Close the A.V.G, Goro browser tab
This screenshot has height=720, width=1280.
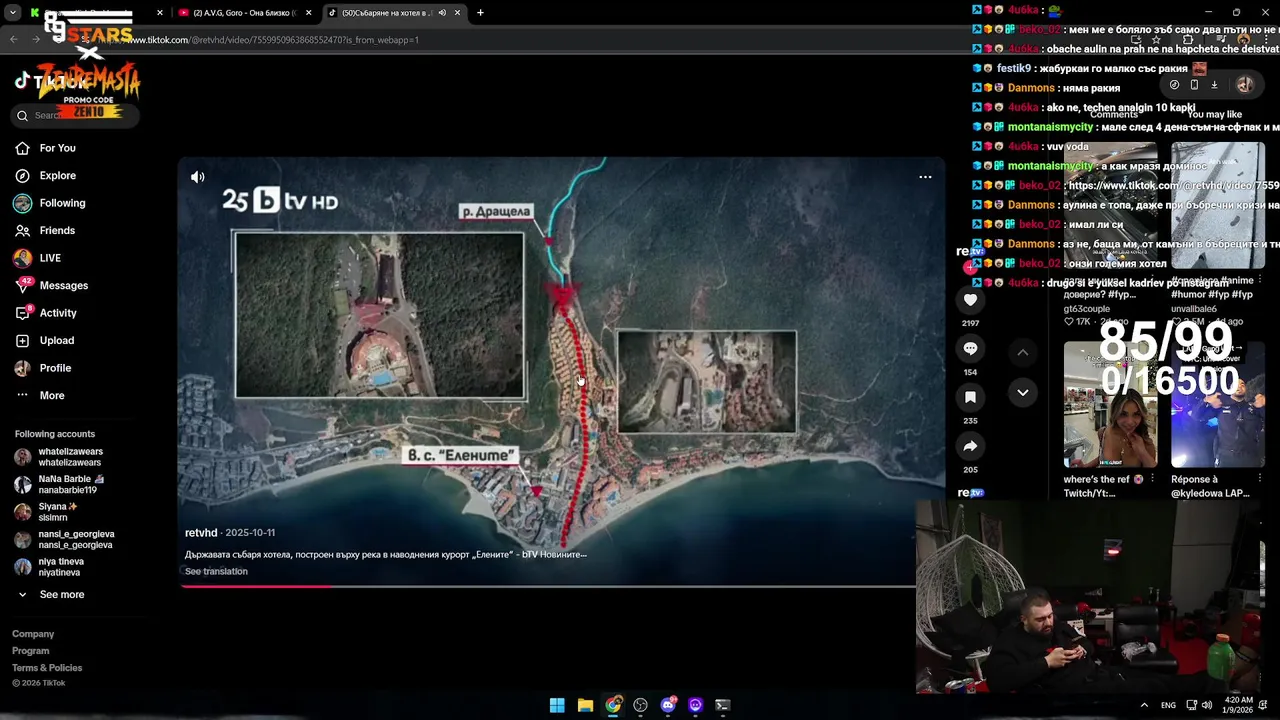pyautogui.click(x=308, y=13)
